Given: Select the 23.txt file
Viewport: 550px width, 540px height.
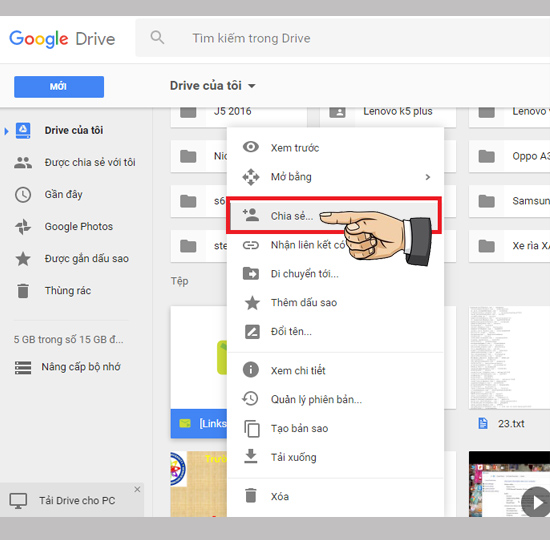Looking at the screenshot, I should [x=509, y=424].
